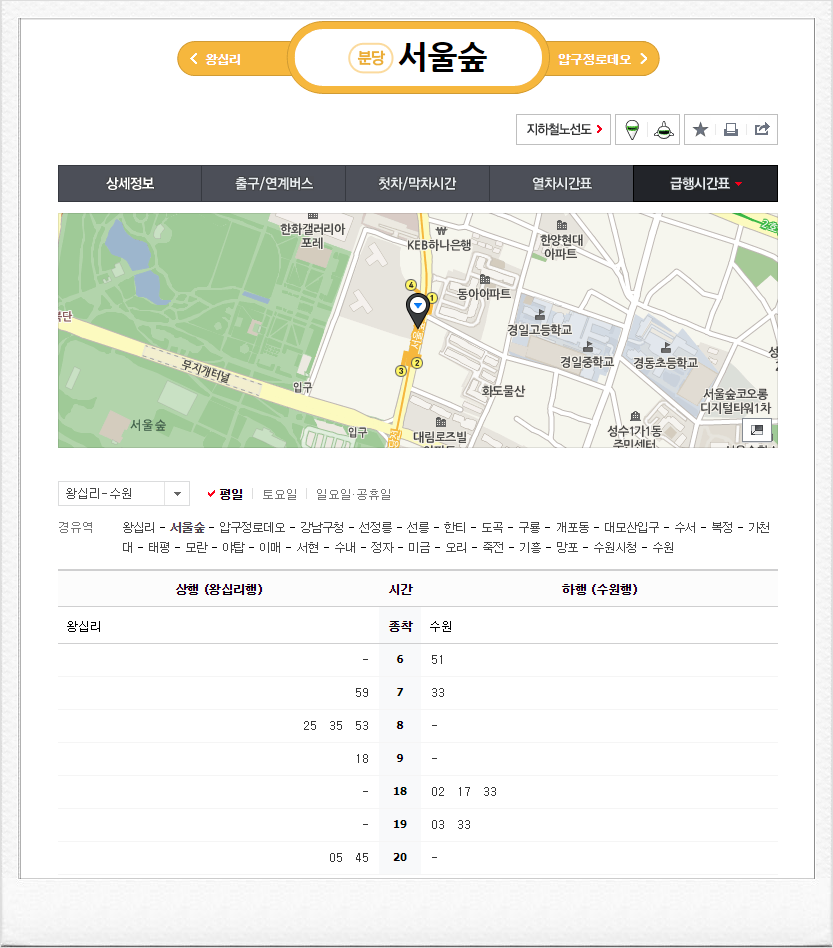Open the 급행시간표 dropdown tab
Image resolution: width=833 pixels, height=948 pixels.
tap(705, 183)
